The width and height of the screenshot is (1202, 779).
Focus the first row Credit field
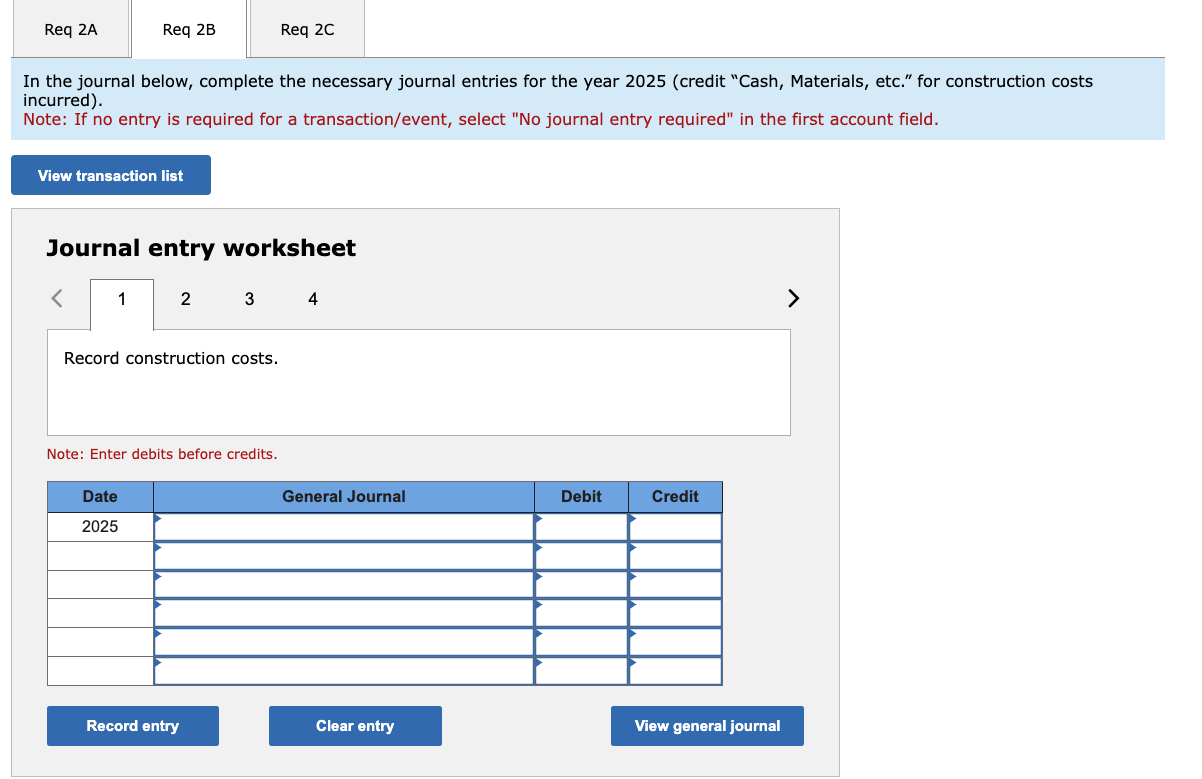point(675,526)
